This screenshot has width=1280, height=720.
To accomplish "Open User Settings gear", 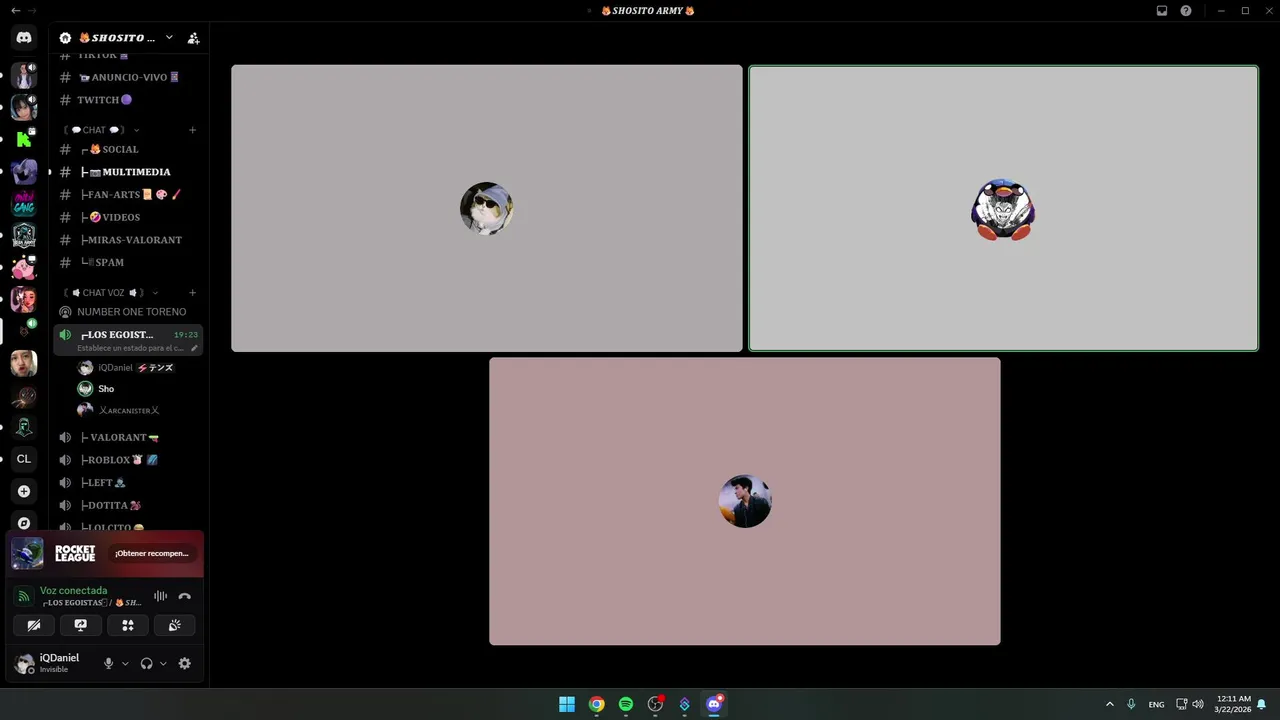I will click(185, 663).
